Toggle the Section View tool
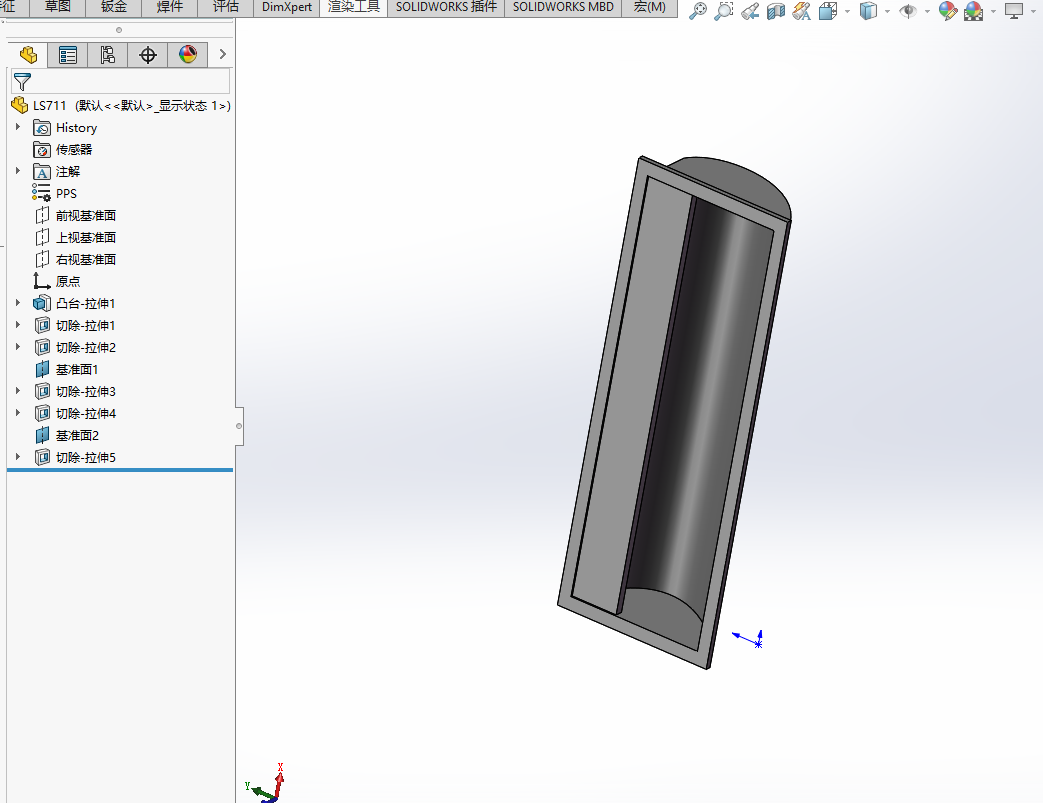 pyautogui.click(x=776, y=11)
